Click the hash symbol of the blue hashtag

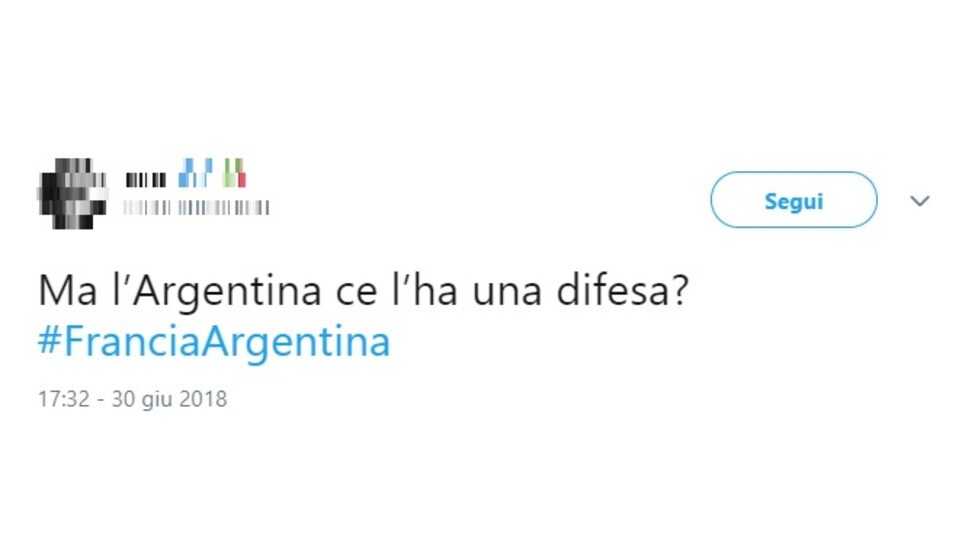tap(49, 340)
